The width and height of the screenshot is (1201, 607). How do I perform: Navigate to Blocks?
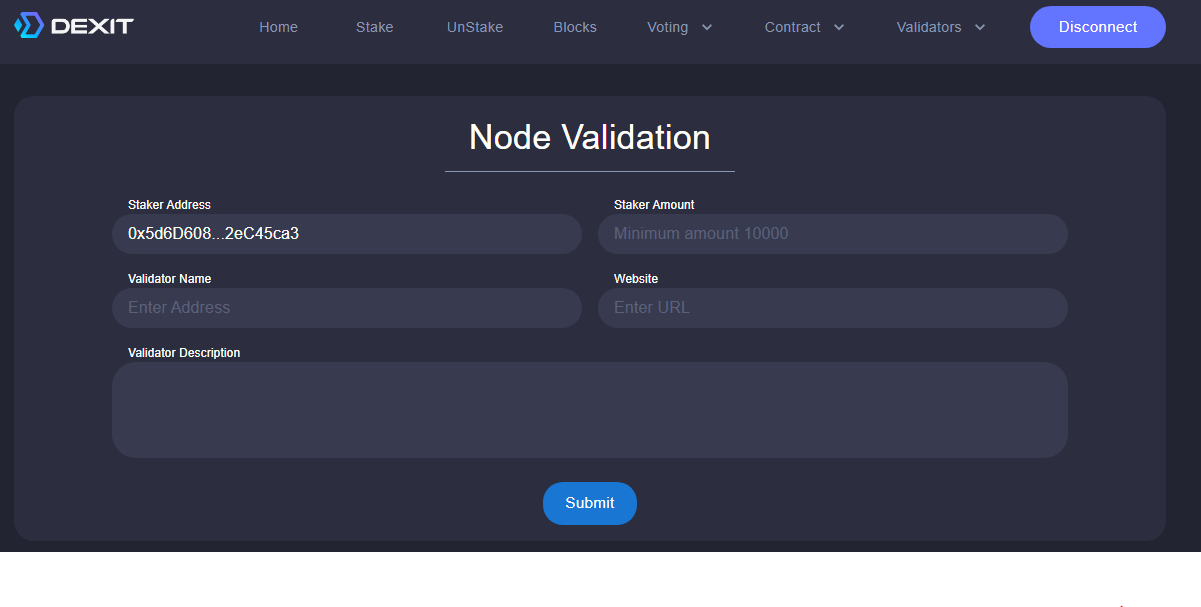[x=575, y=27]
